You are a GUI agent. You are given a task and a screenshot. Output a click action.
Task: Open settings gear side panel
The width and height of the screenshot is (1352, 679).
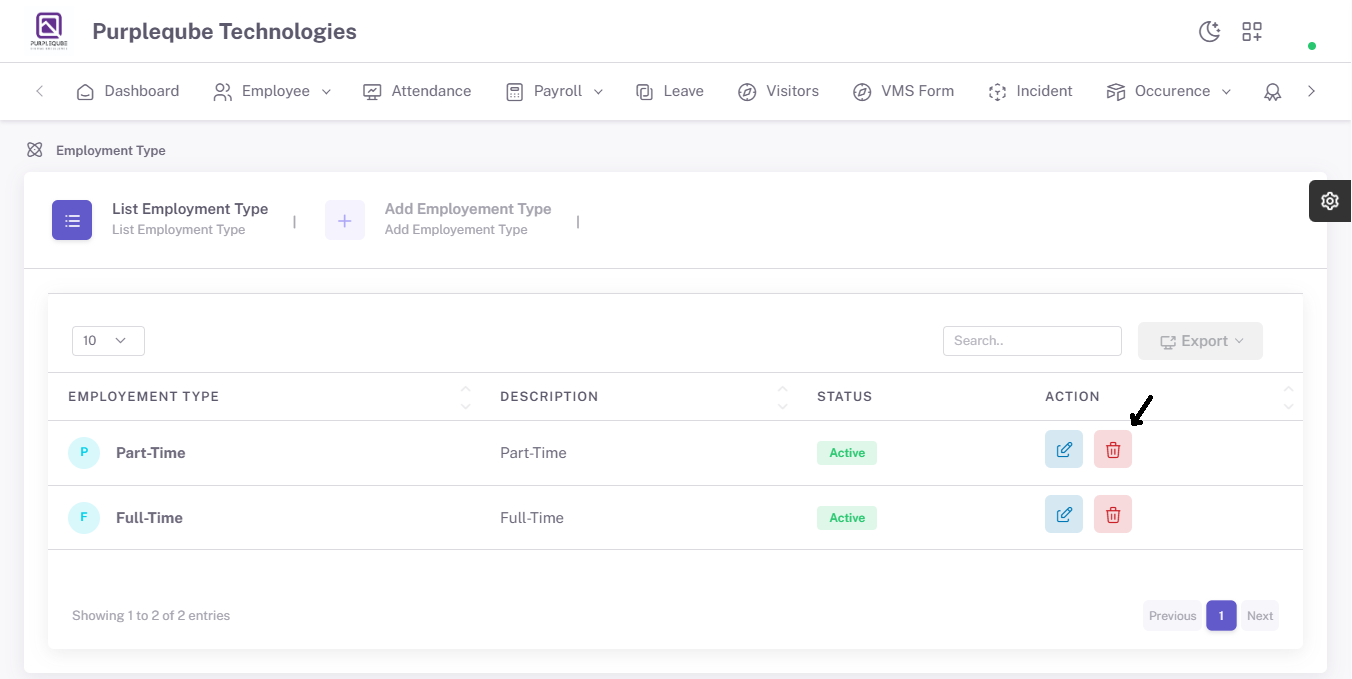1330,201
